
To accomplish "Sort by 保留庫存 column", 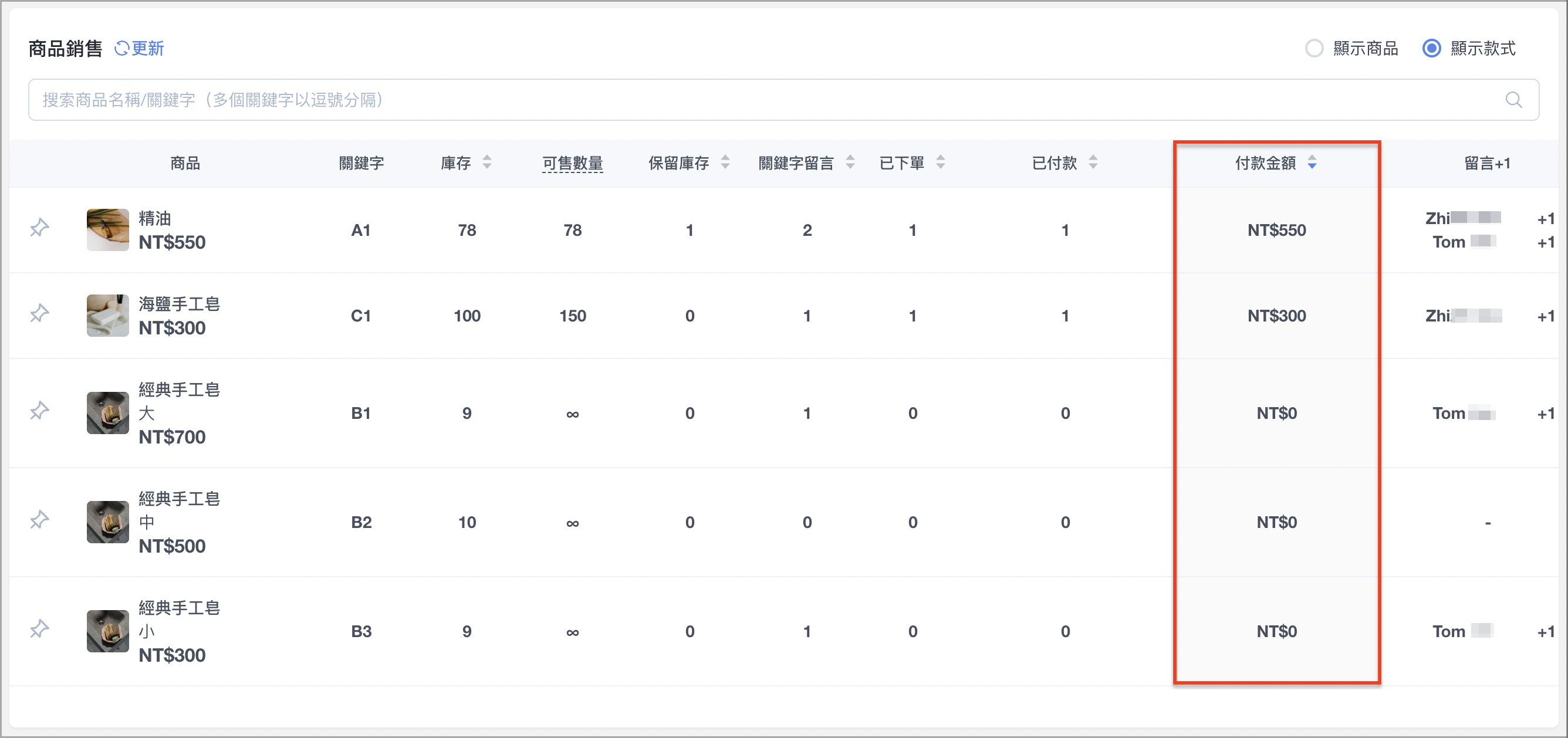I will 725,163.
